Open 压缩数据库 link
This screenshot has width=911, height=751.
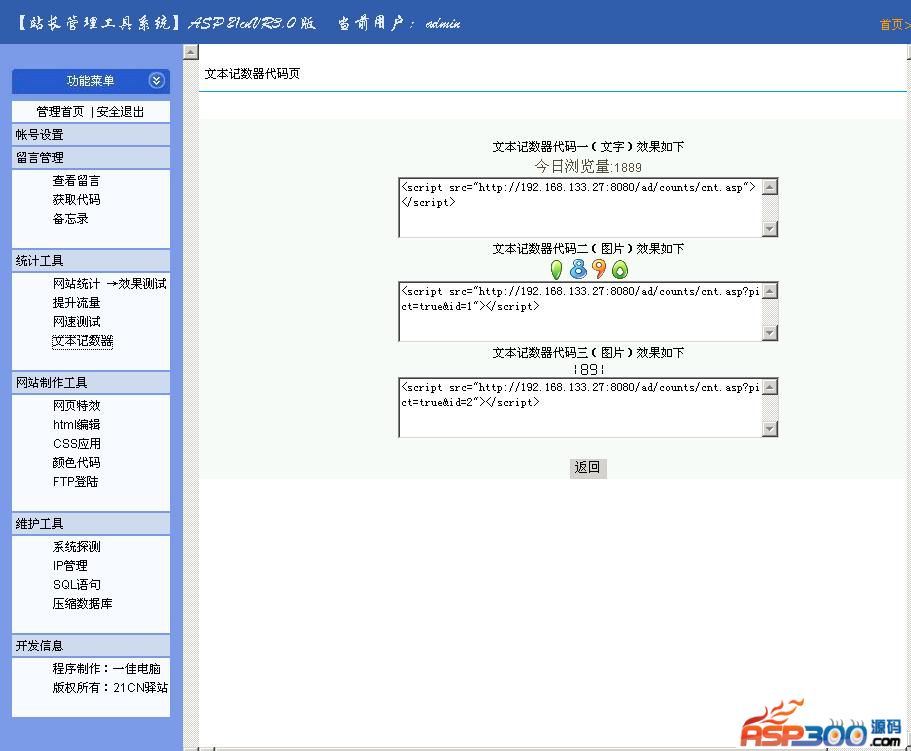point(83,604)
